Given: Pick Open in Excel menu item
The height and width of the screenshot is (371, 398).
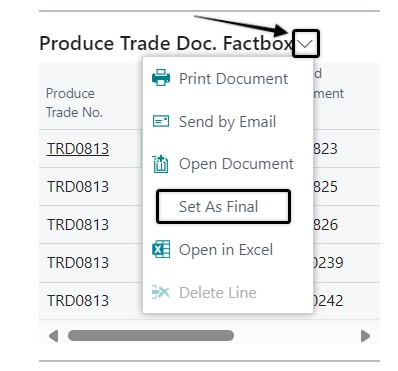Looking at the screenshot, I should 228,250.
